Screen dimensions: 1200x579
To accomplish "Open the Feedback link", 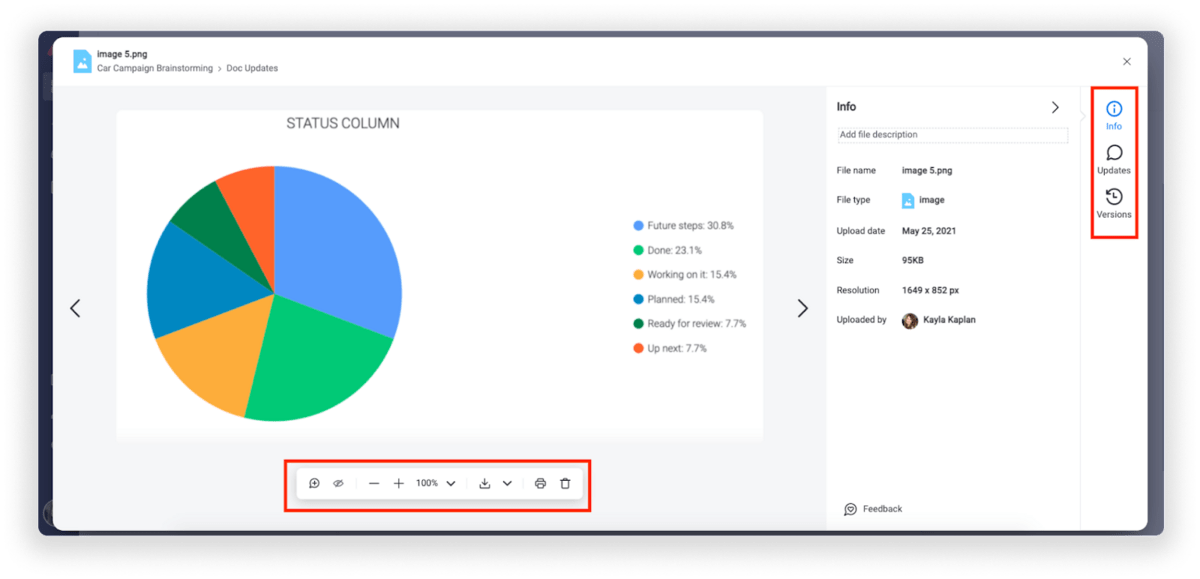I will point(873,509).
